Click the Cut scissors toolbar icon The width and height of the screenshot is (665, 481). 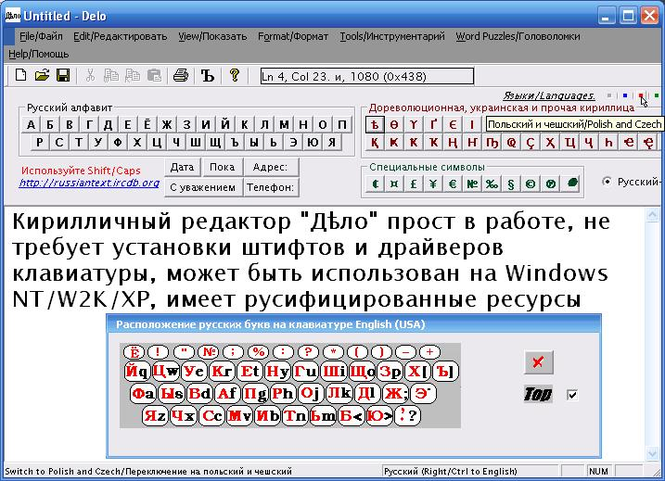tap(90, 76)
